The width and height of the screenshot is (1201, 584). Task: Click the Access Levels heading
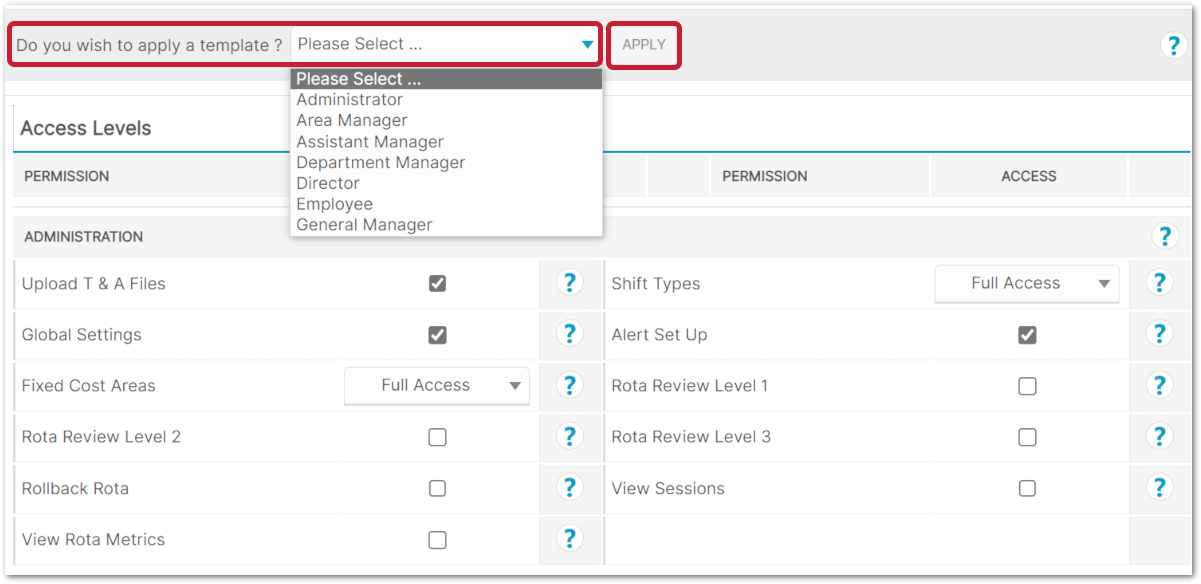[x=86, y=128]
